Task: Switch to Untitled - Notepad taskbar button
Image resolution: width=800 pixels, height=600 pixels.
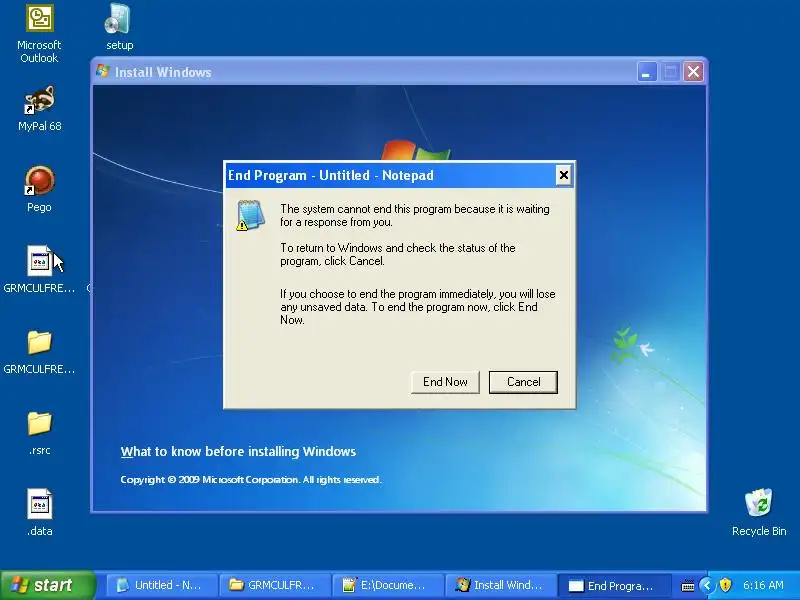Action: pyautogui.click(x=161, y=585)
